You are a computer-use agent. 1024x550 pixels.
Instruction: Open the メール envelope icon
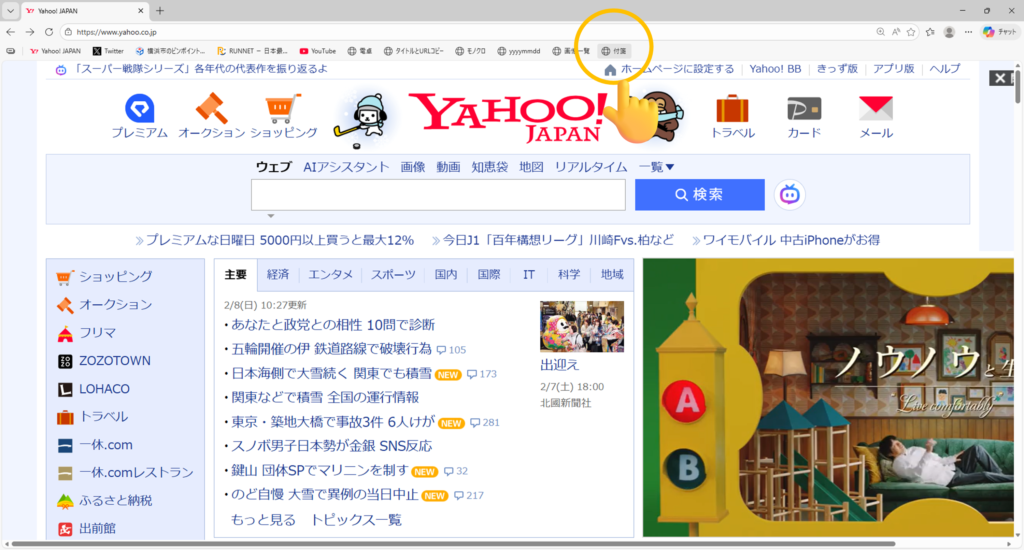tap(876, 110)
